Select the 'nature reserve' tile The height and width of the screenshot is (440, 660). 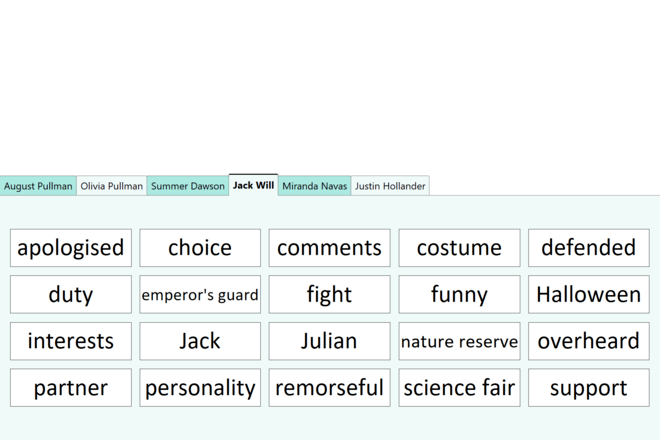coord(459,341)
